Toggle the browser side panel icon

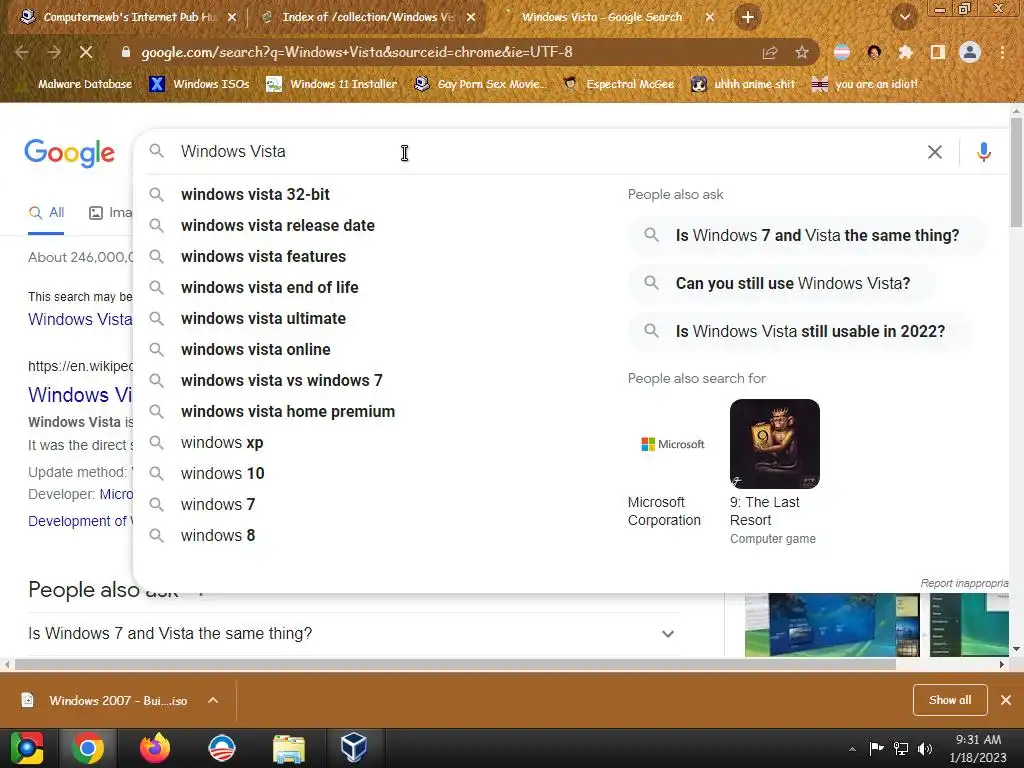[x=937, y=52]
